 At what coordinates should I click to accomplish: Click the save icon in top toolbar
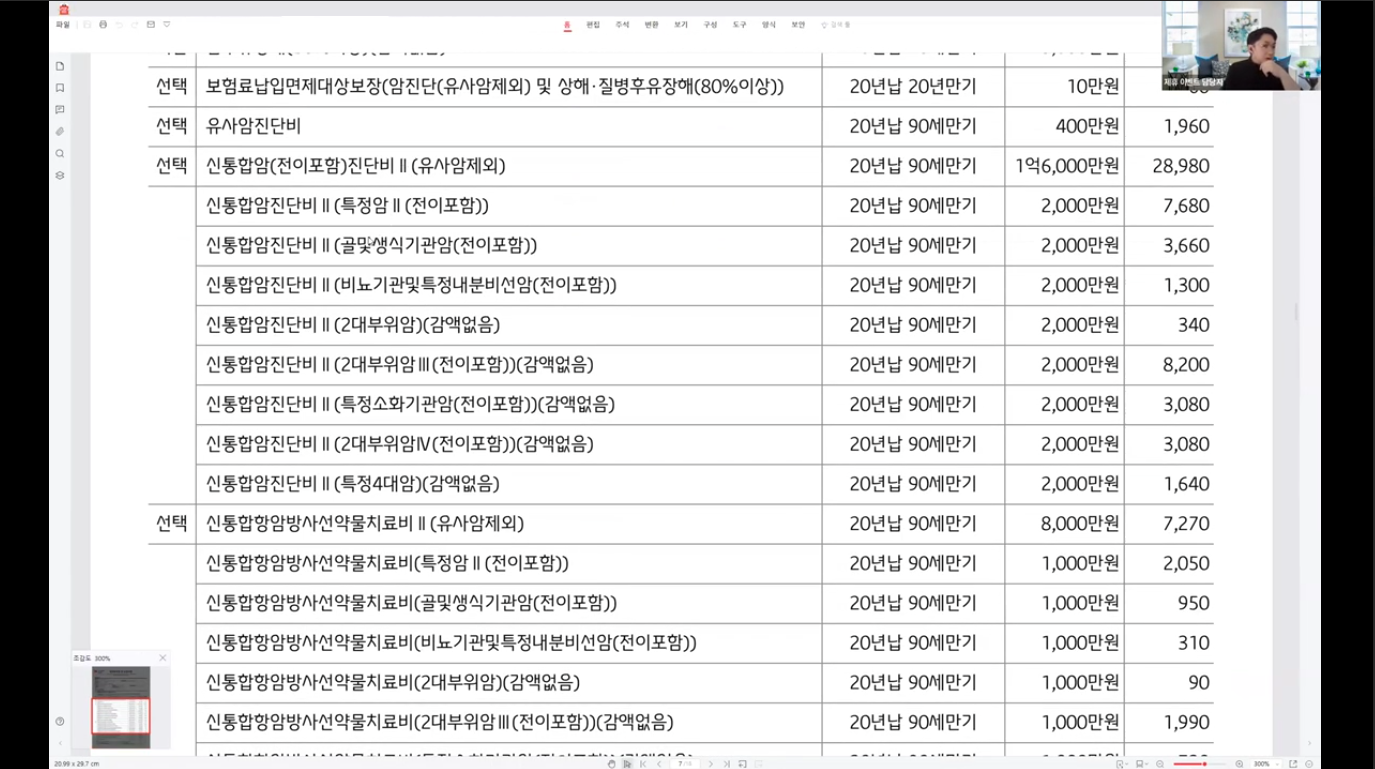87,24
